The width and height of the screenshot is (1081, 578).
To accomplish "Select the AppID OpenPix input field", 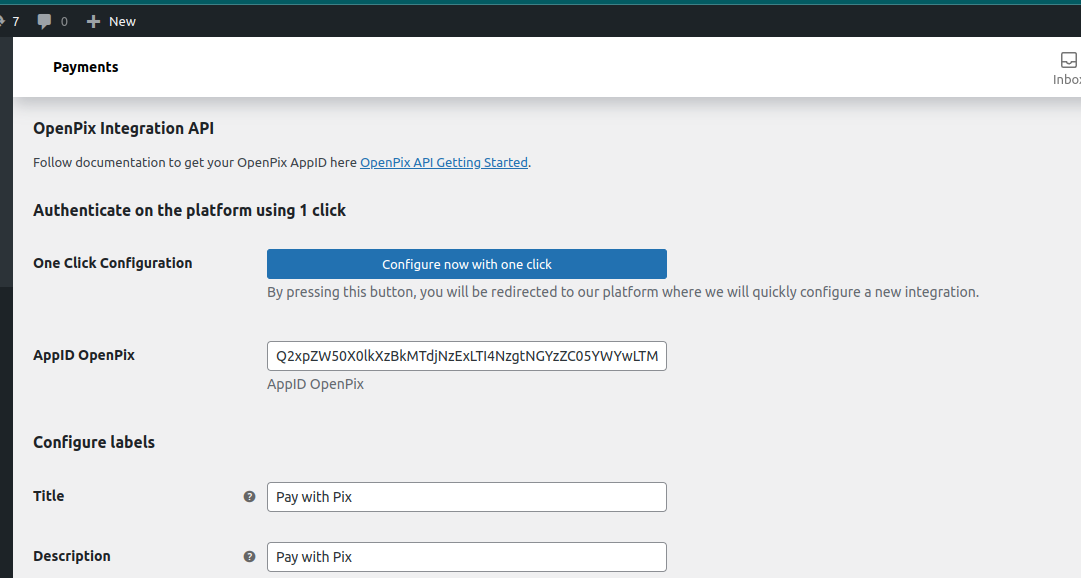I will pos(466,356).
